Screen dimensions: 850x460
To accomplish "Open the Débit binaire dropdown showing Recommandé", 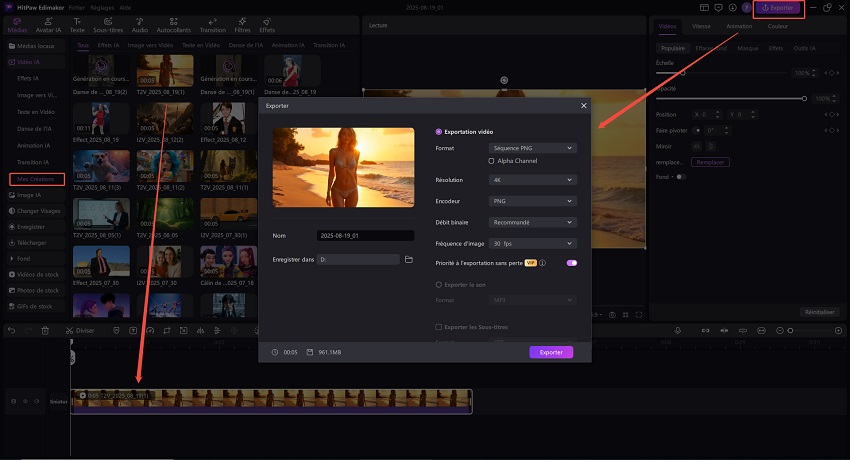I will click(532, 222).
